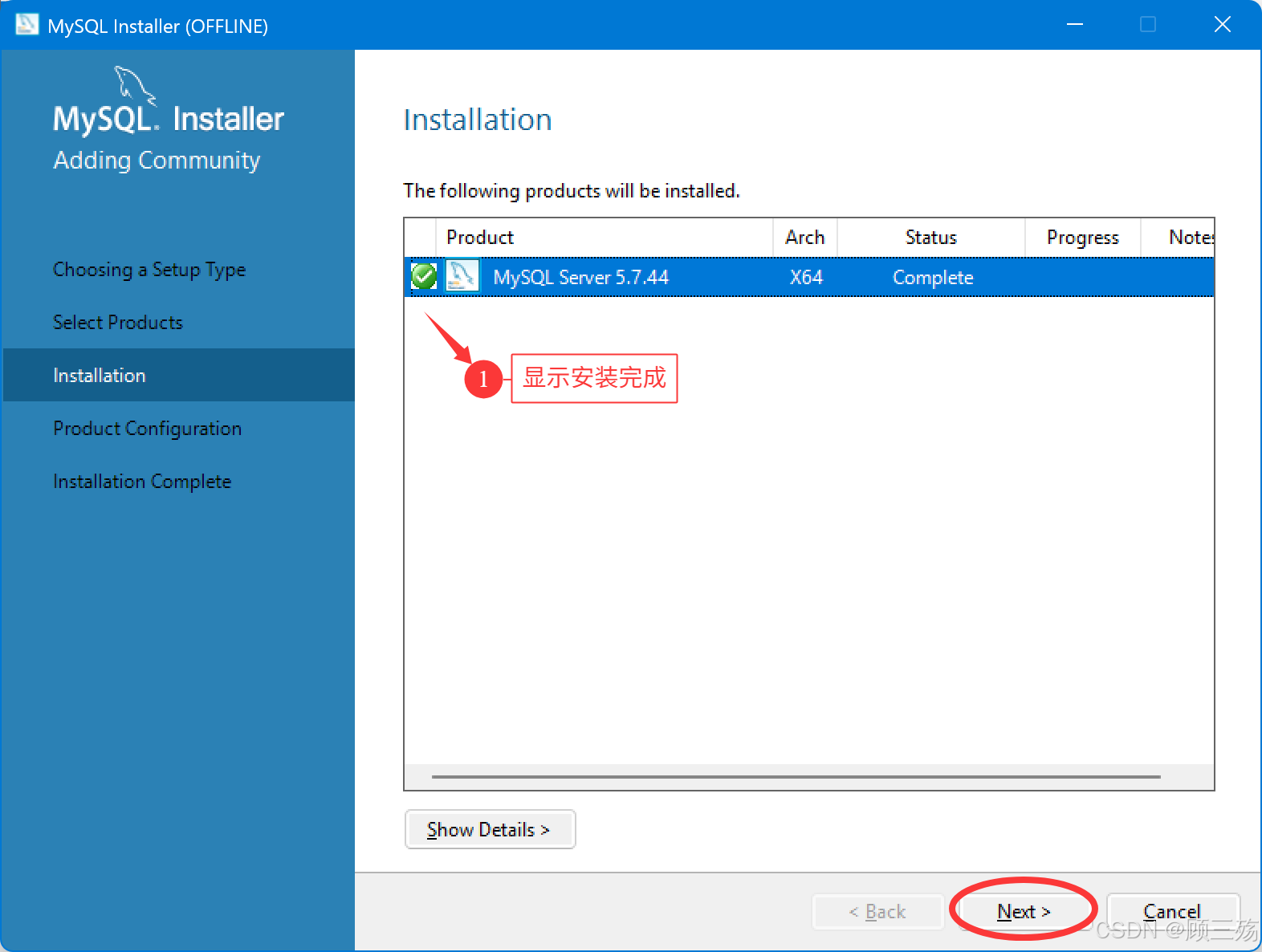This screenshot has height=952, width=1262.
Task: Click the Installation page heading
Action: pos(478,120)
